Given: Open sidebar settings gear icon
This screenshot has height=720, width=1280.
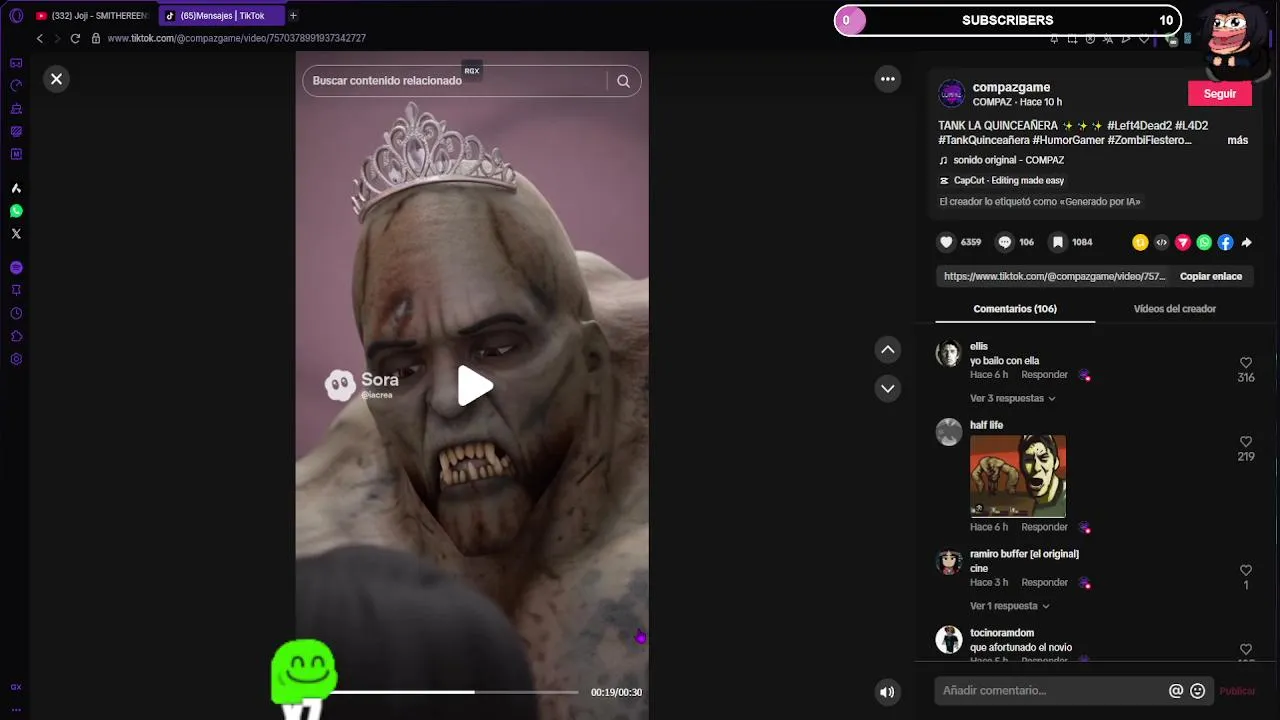Looking at the screenshot, I should click(x=16, y=359).
